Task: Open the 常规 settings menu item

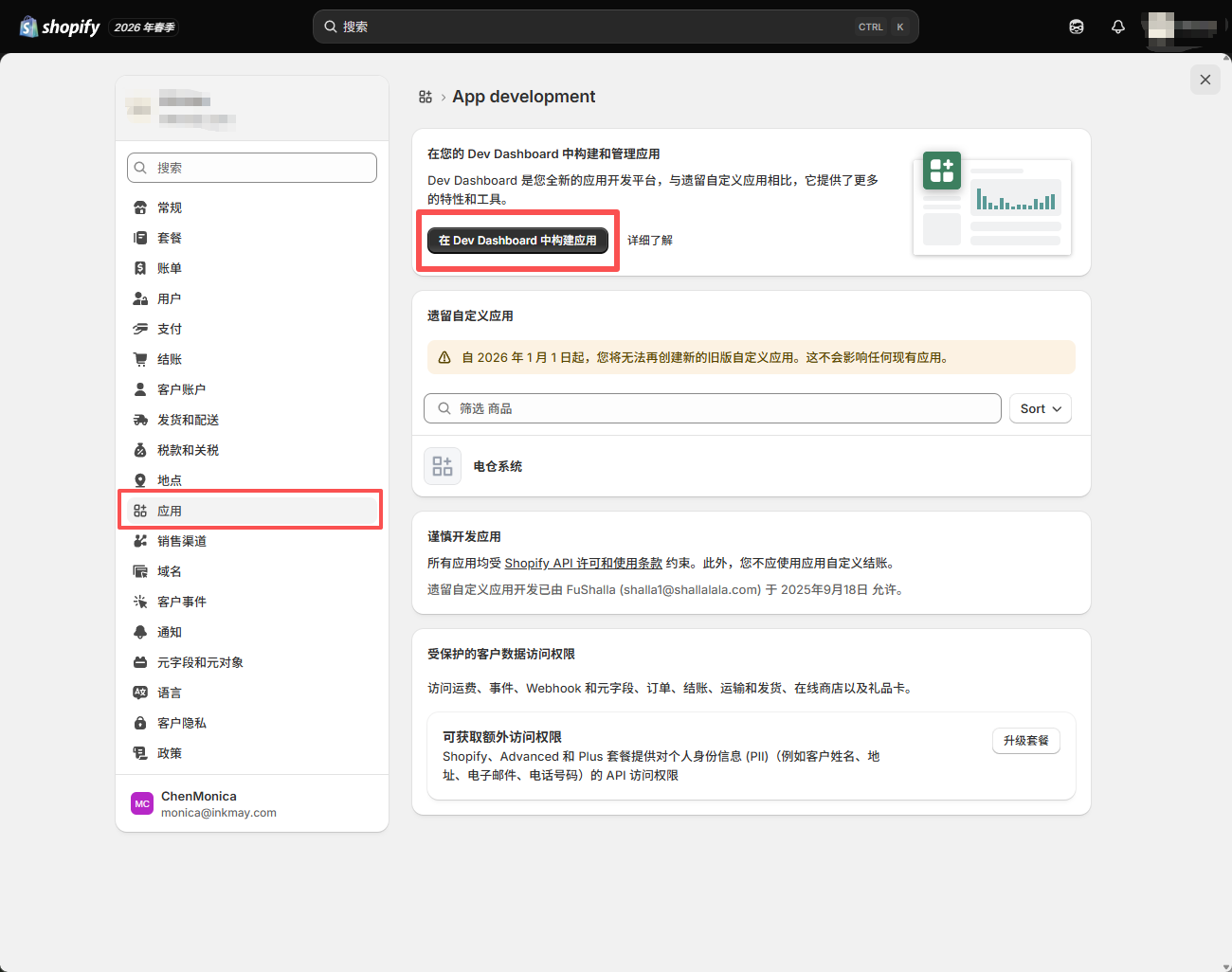Action: click(x=252, y=207)
